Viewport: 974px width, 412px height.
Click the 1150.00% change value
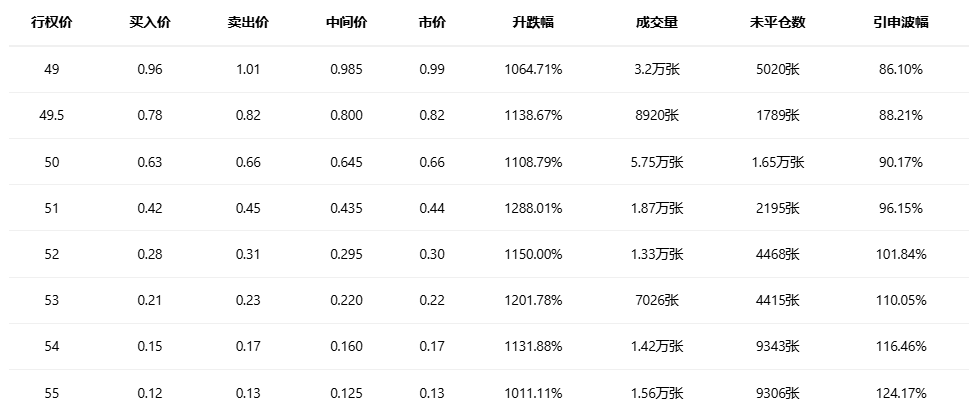tap(533, 254)
